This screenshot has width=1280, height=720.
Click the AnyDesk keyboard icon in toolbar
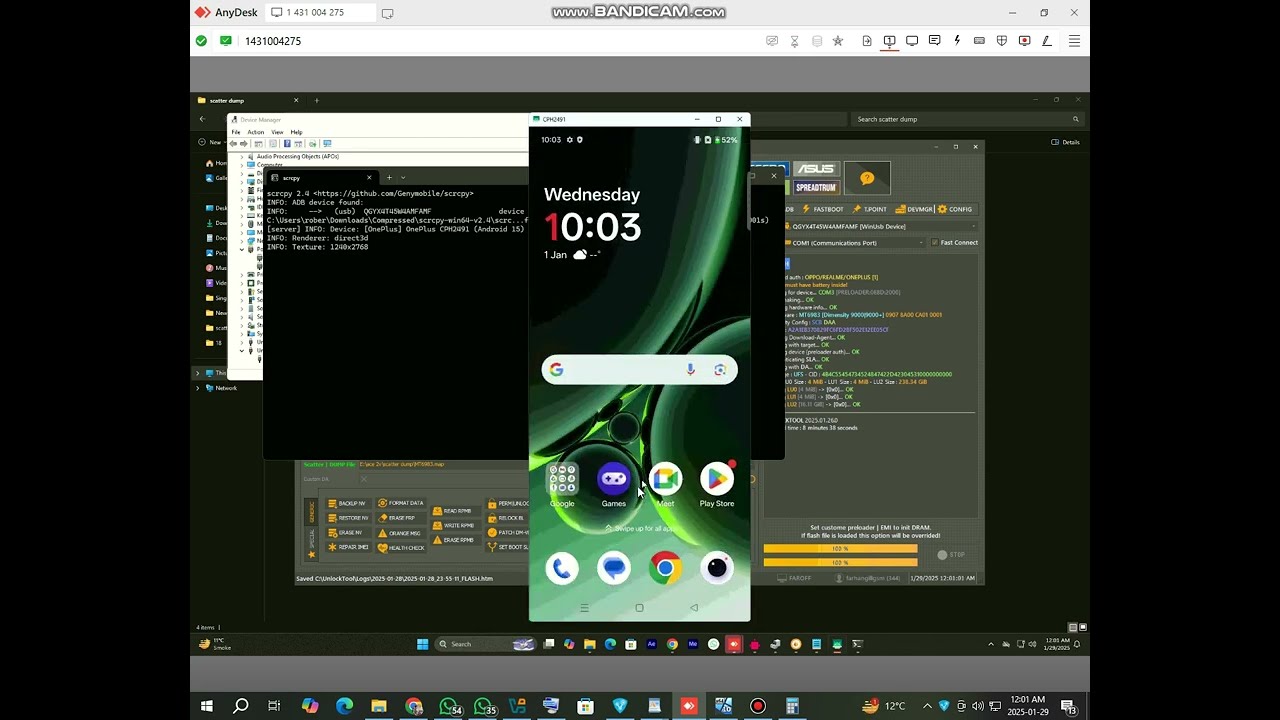[x=979, y=41]
